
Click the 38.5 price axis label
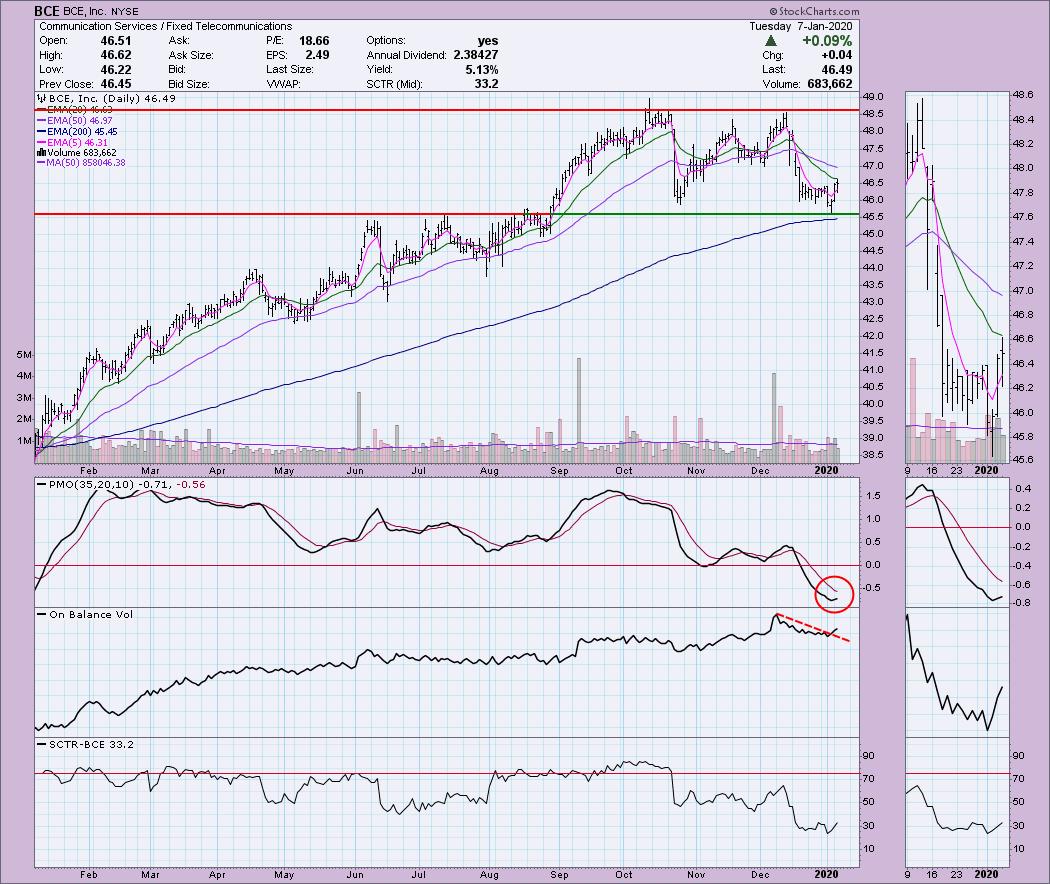(x=873, y=455)
